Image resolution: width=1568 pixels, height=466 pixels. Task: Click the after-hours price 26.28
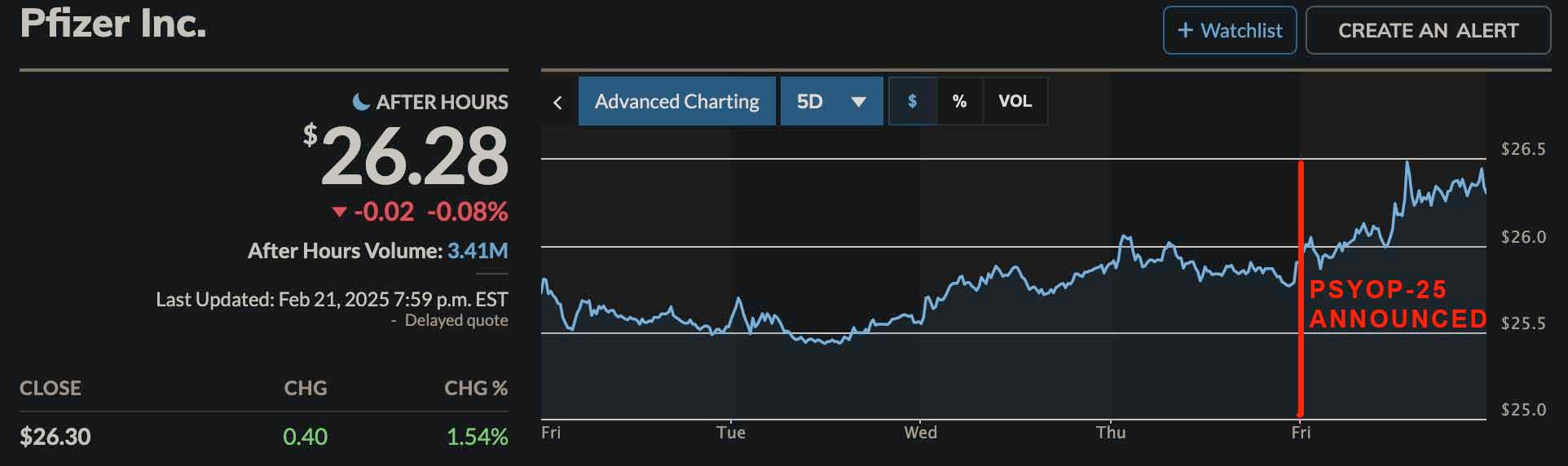pos(413,156)
